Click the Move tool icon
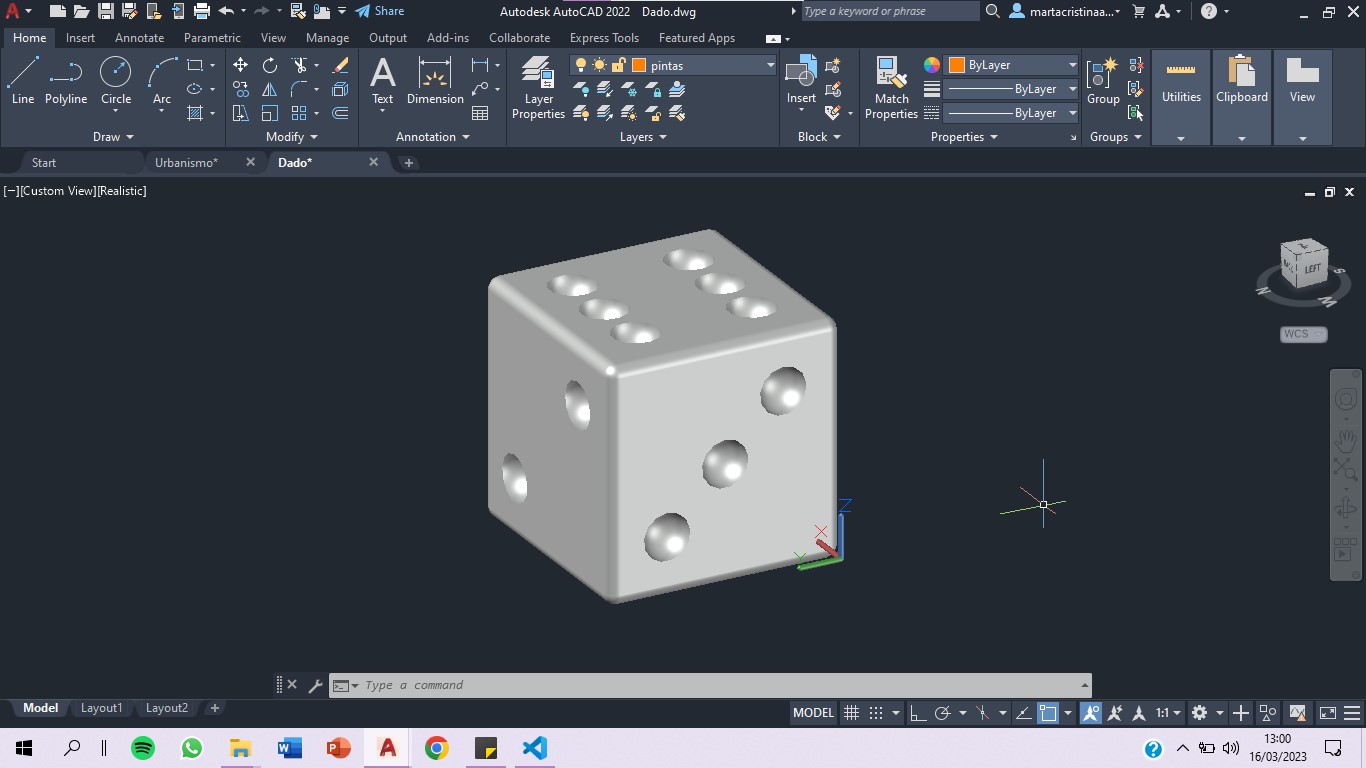The width and height of the screenshot is (1366, 768). [x=240, y=65]
